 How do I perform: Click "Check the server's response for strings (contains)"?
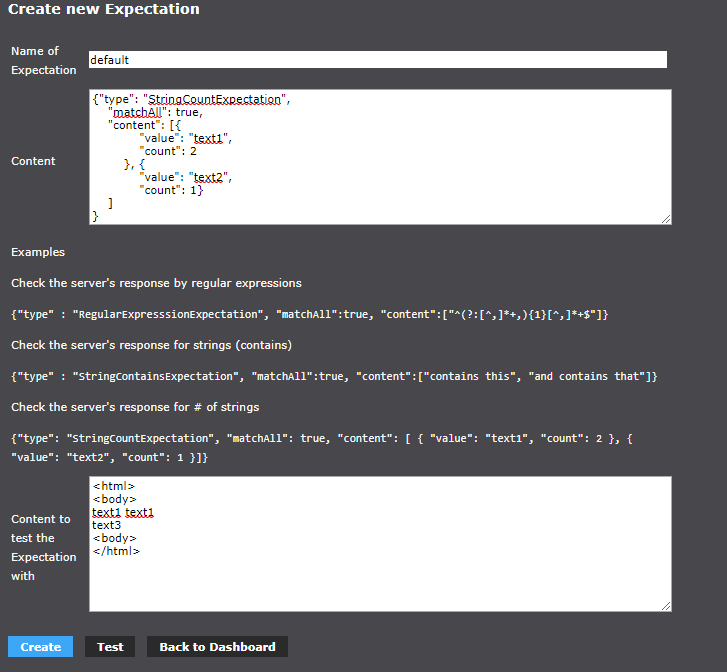(151, 345)
